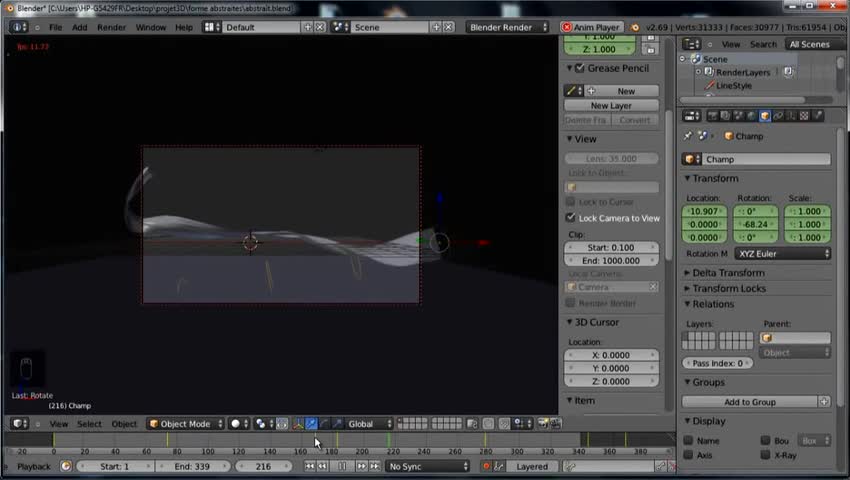
Task: Open the File menu
Action: tap(55, 27)
